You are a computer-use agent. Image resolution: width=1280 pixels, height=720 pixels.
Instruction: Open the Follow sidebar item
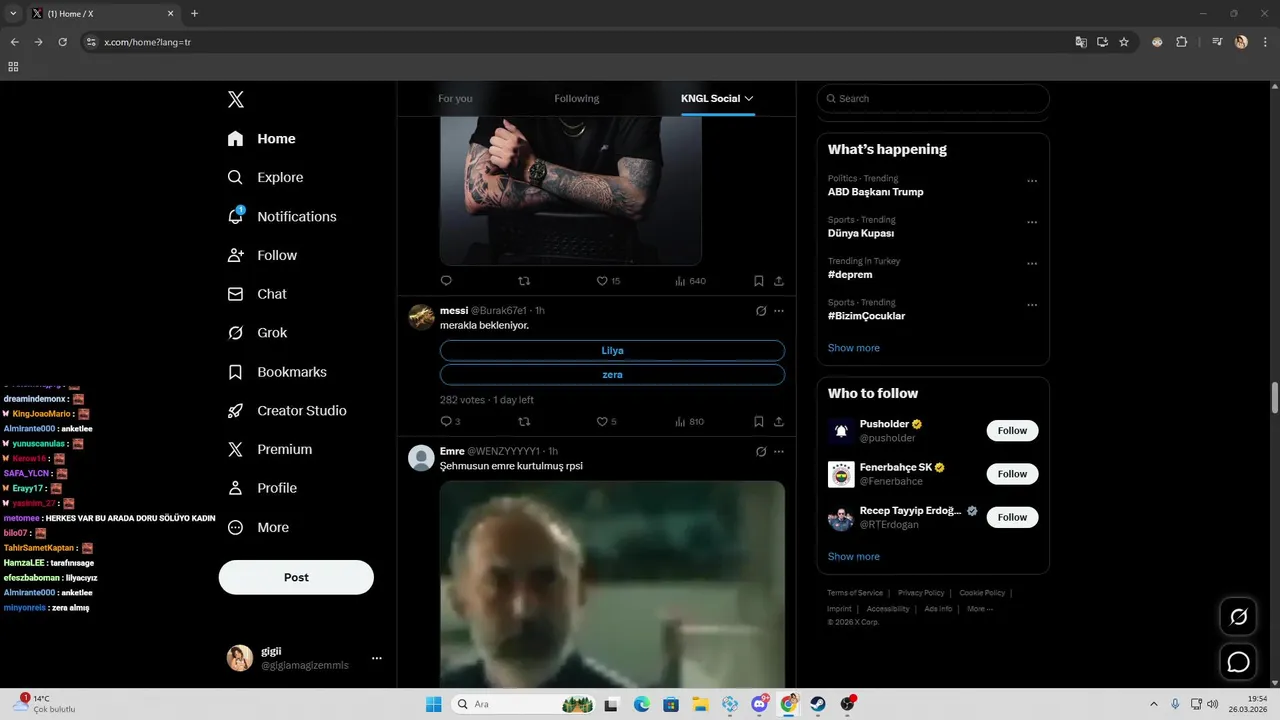(262, 255)
